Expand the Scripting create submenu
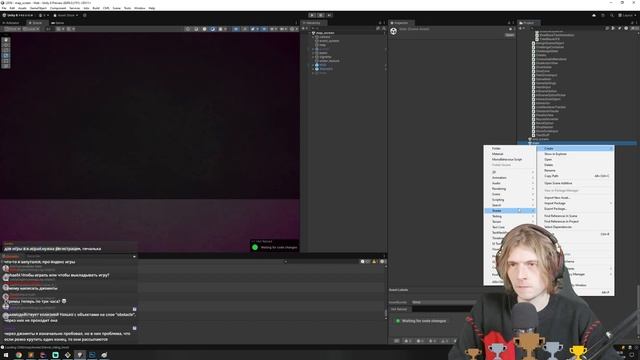640x360 pixels. tap(509, 200)
